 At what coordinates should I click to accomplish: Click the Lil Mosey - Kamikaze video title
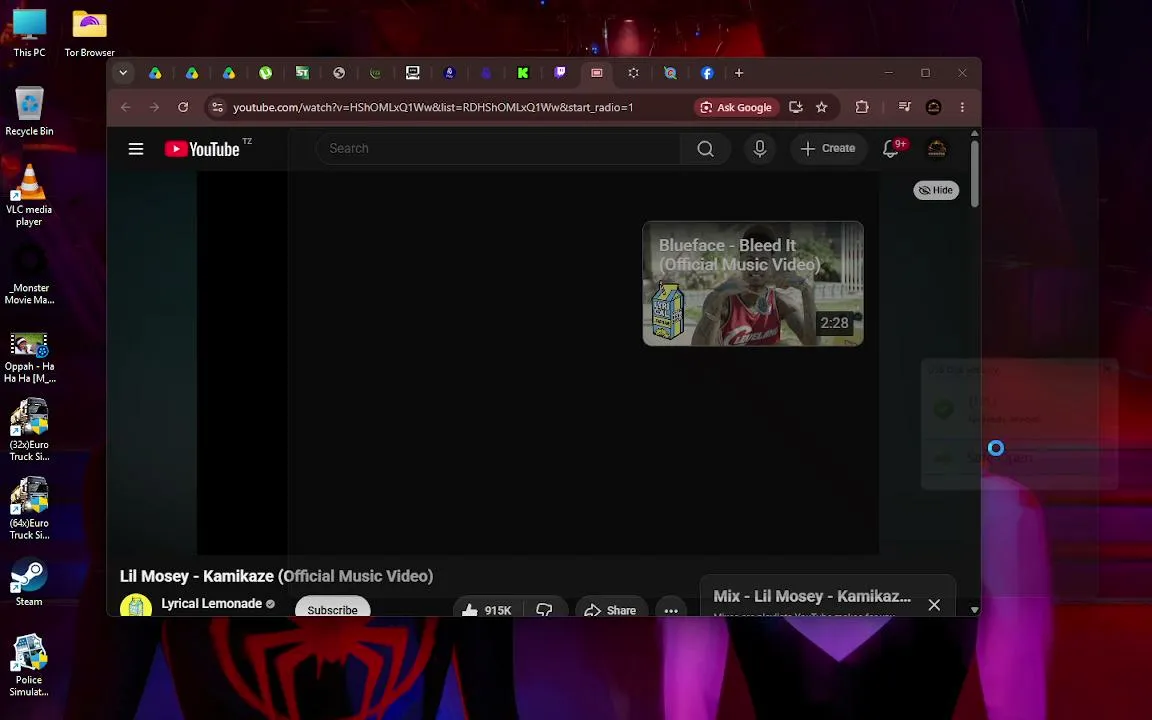276,576
